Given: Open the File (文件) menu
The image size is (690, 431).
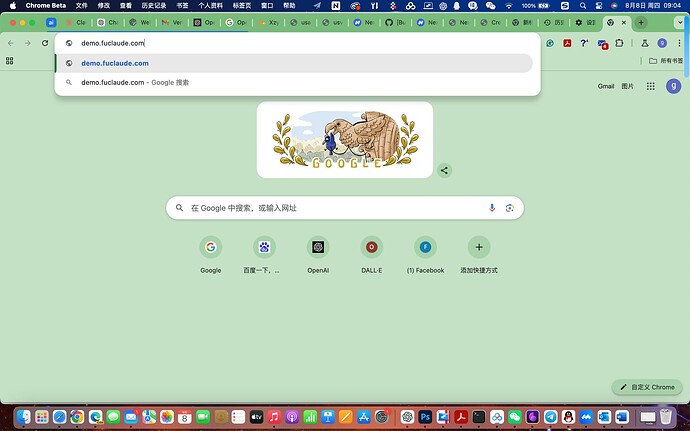Looking at the screenshot, I should coord(81,6).
